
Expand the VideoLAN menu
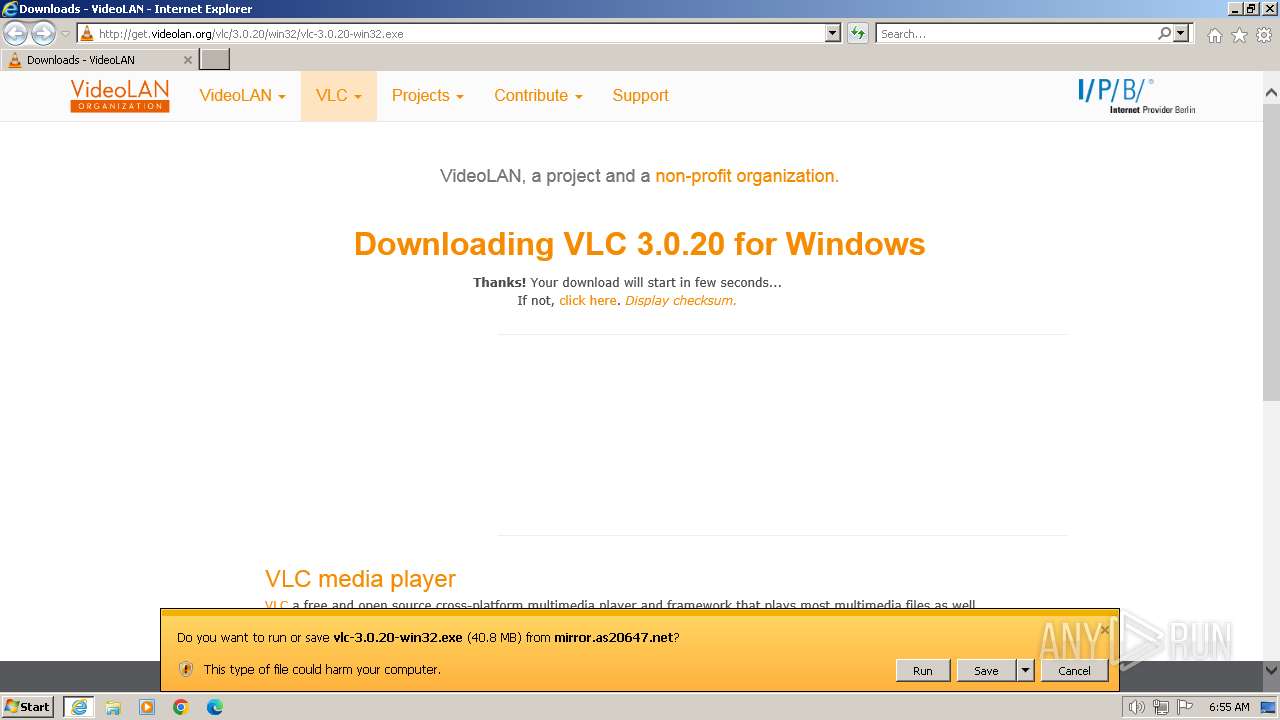pos(242,96)
